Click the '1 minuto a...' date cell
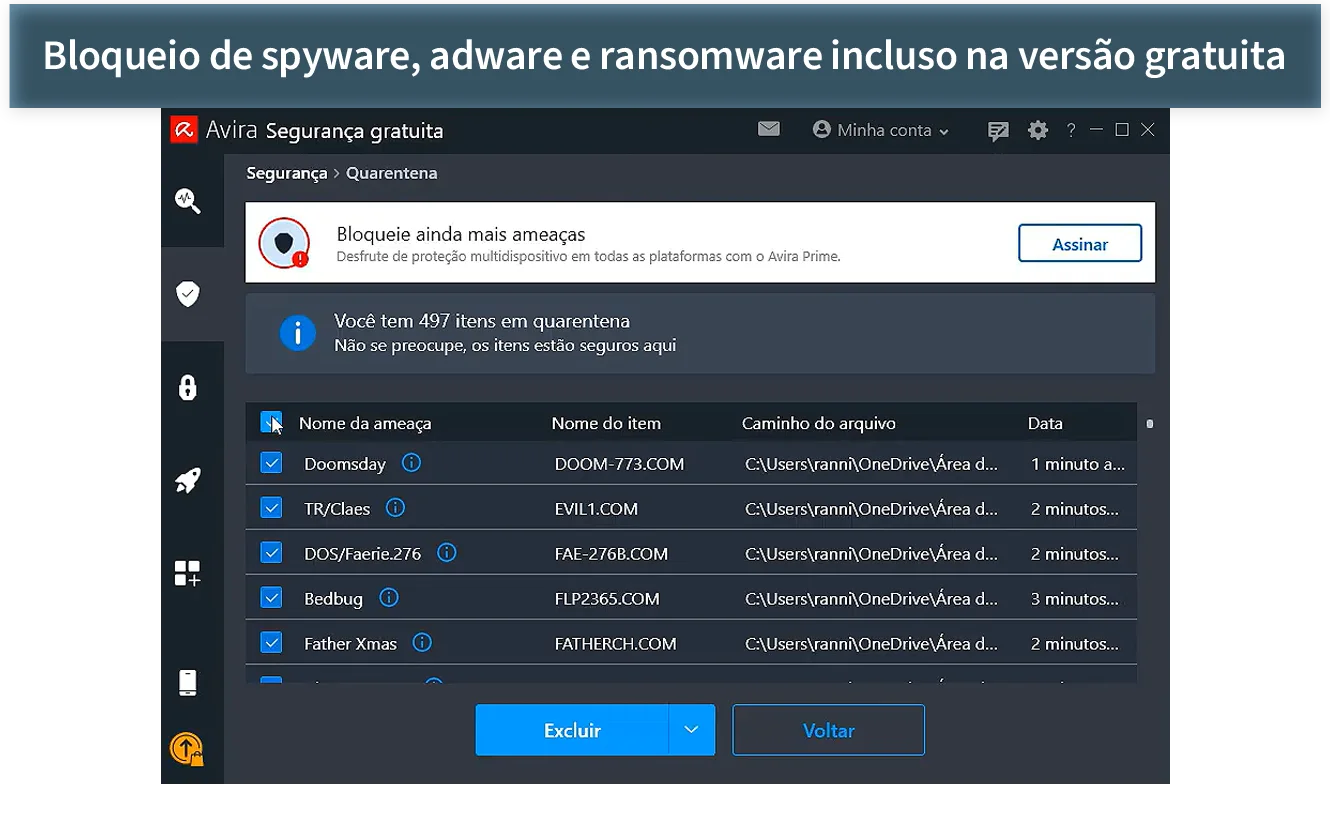 tap(1078, 464)
